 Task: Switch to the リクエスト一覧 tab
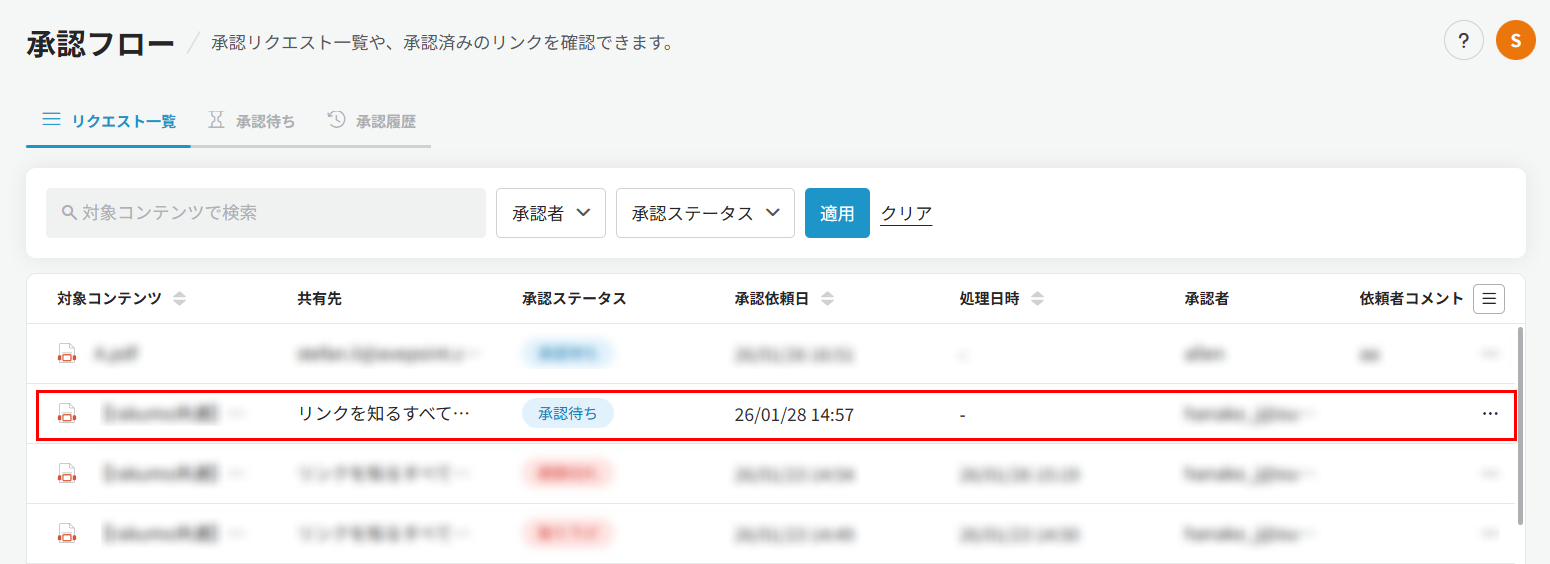109,121
